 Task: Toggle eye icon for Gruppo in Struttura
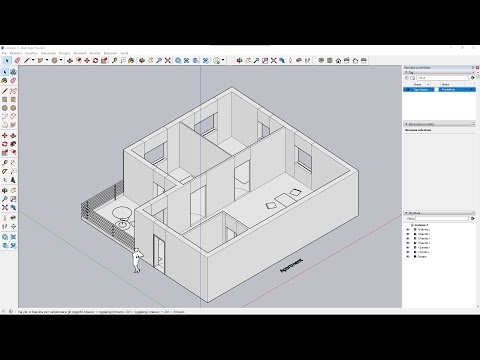(407, 257)
